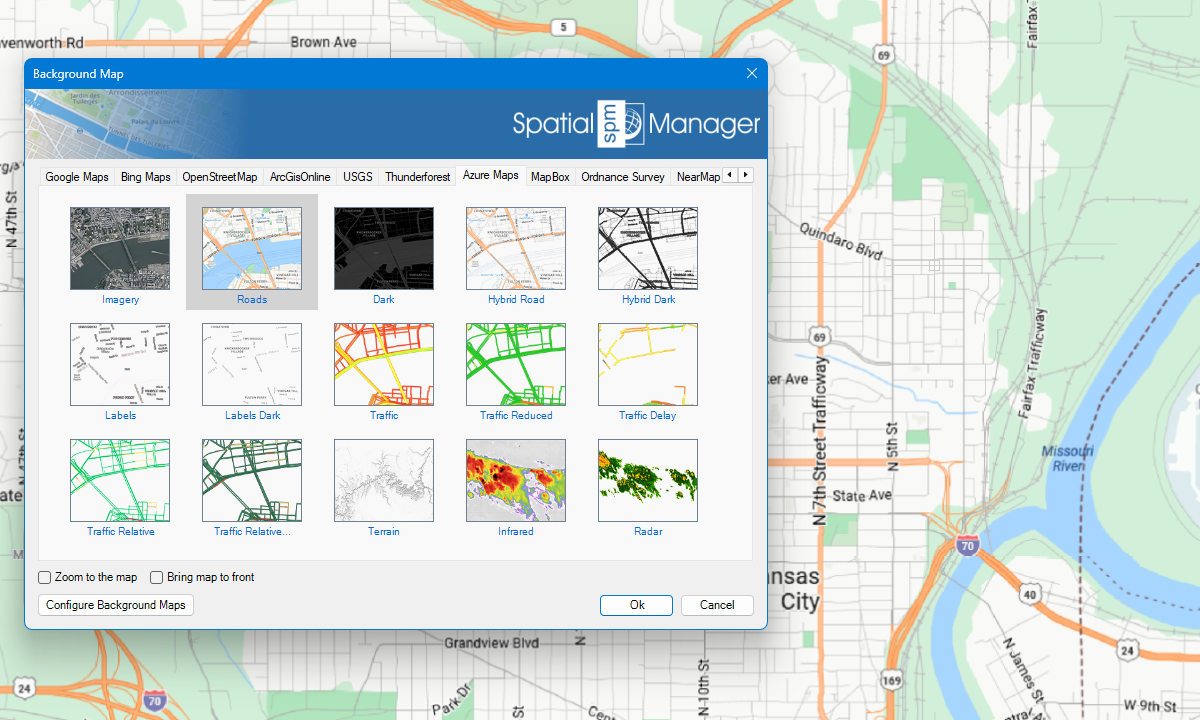Open the NearMap tab
Screen dimensions: 1200x720
[698, 177]
